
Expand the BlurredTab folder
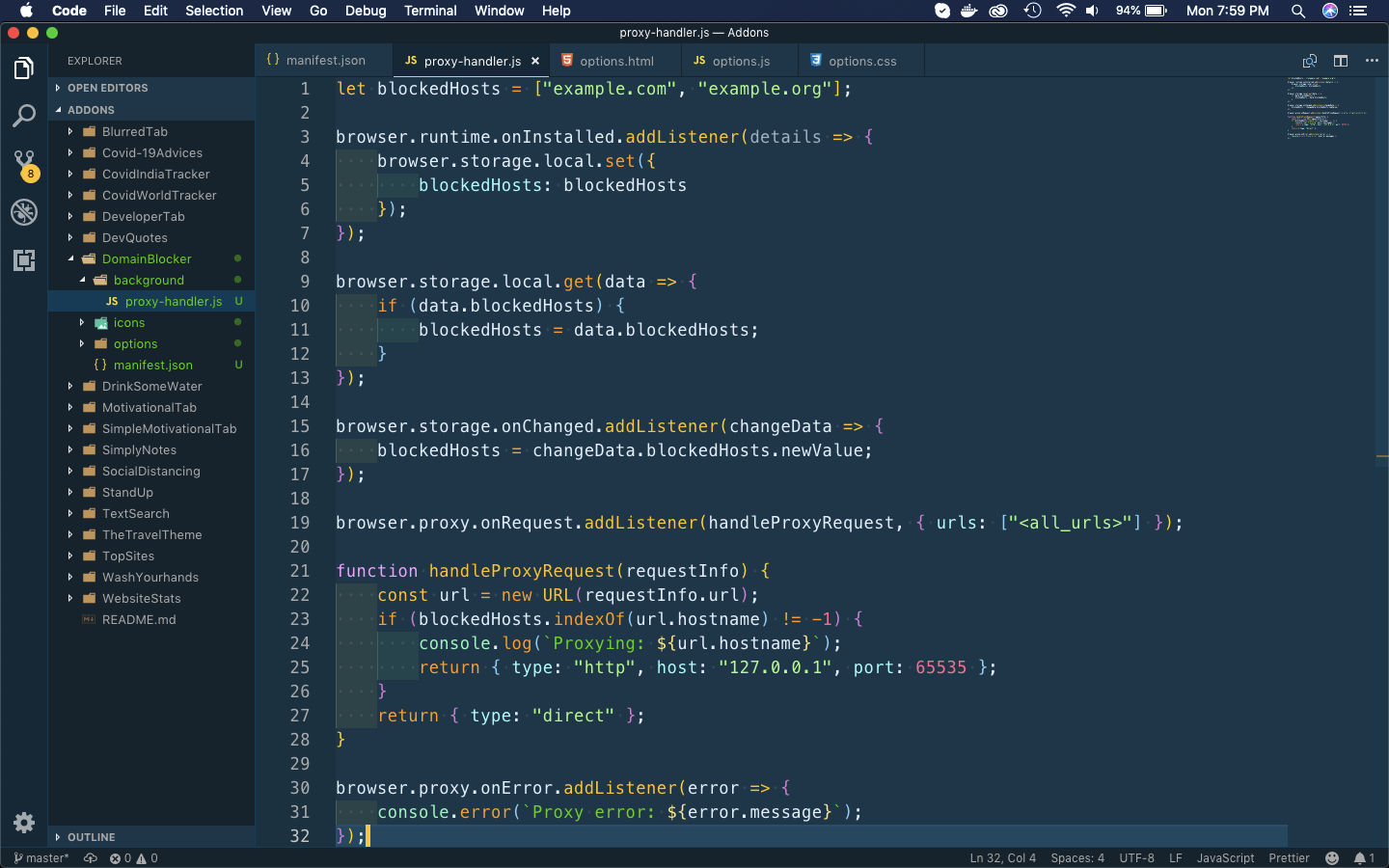click(151, 131)
